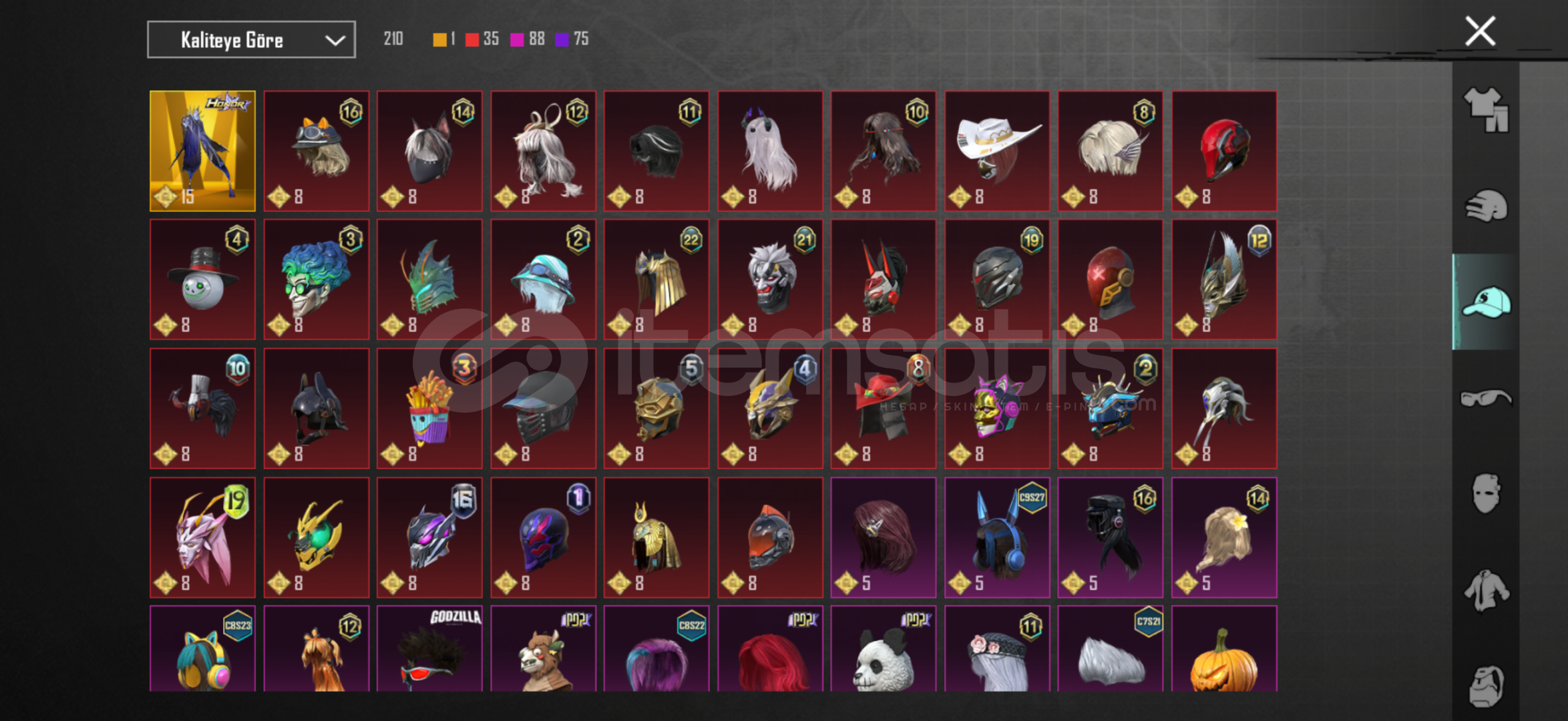Open the outfits clothing category icon
This screenshot has width=1568, height=721.
[x=1486, y=110]
